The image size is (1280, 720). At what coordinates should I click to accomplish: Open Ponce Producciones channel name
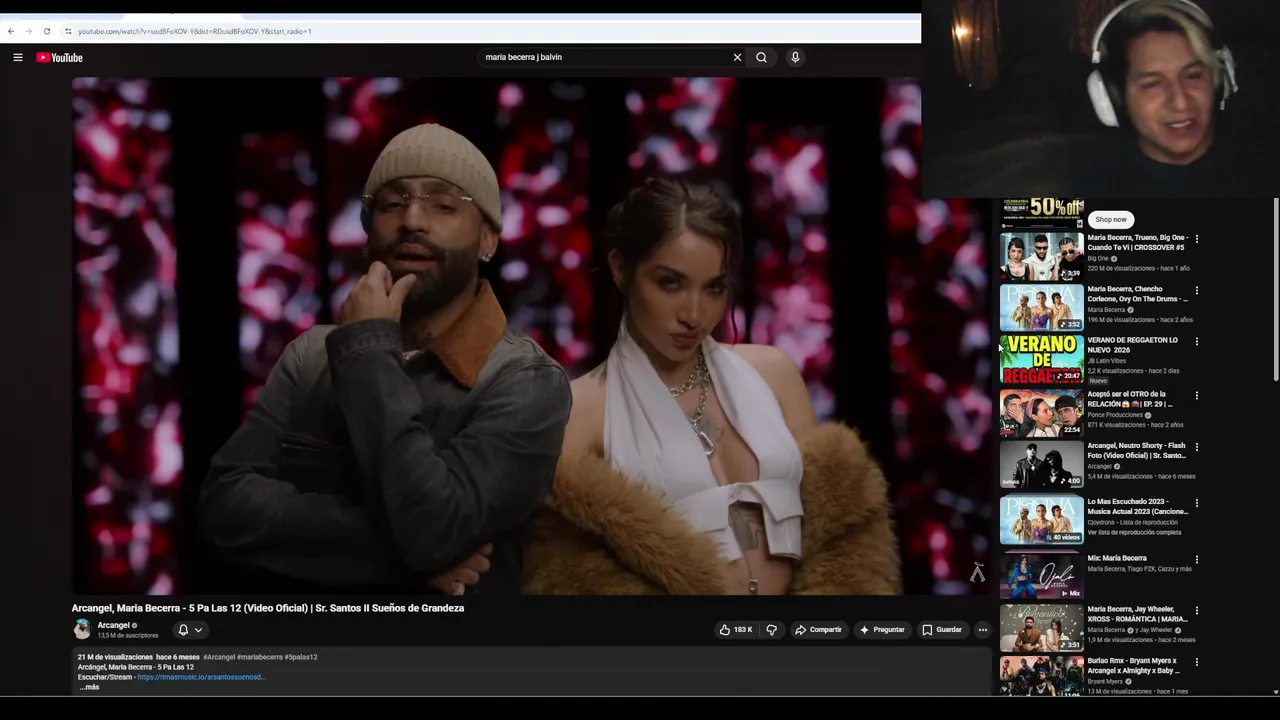point(1115,415)
